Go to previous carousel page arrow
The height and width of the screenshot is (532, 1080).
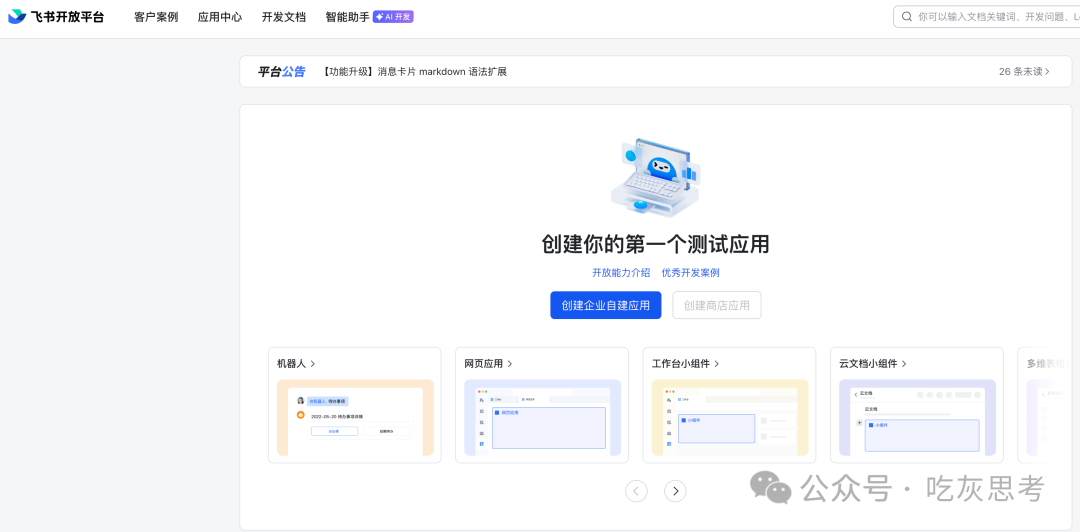click(636, 491)
